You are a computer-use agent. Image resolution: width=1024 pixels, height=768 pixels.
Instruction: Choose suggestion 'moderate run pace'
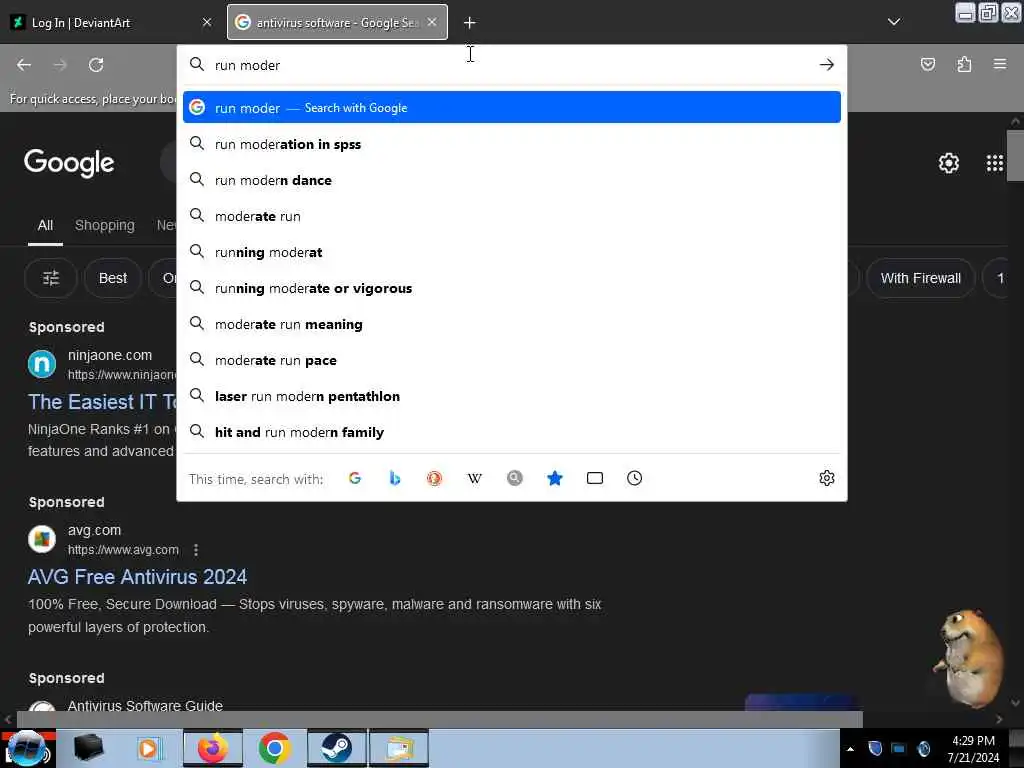[x=512, y=360]
